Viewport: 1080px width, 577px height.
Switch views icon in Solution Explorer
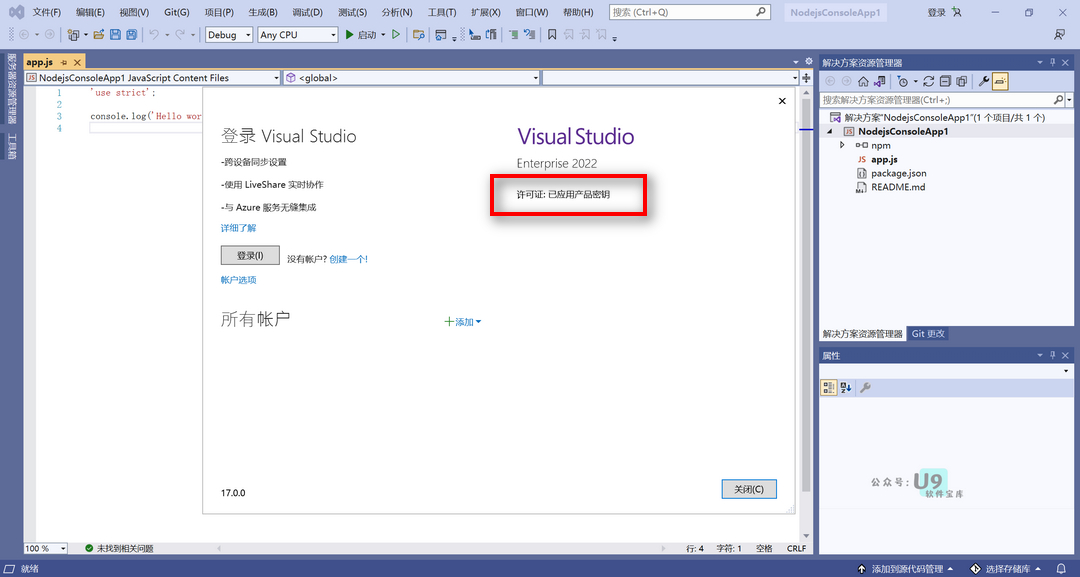880,81
